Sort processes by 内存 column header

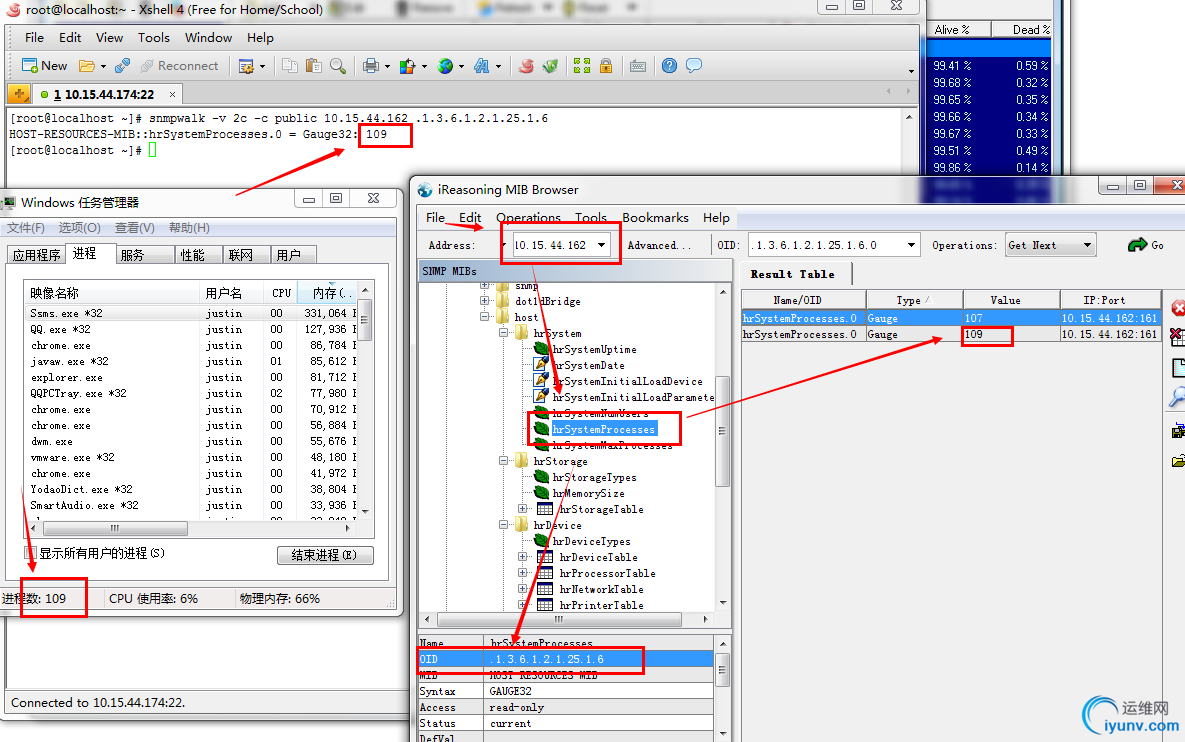(x=327, y=292)
